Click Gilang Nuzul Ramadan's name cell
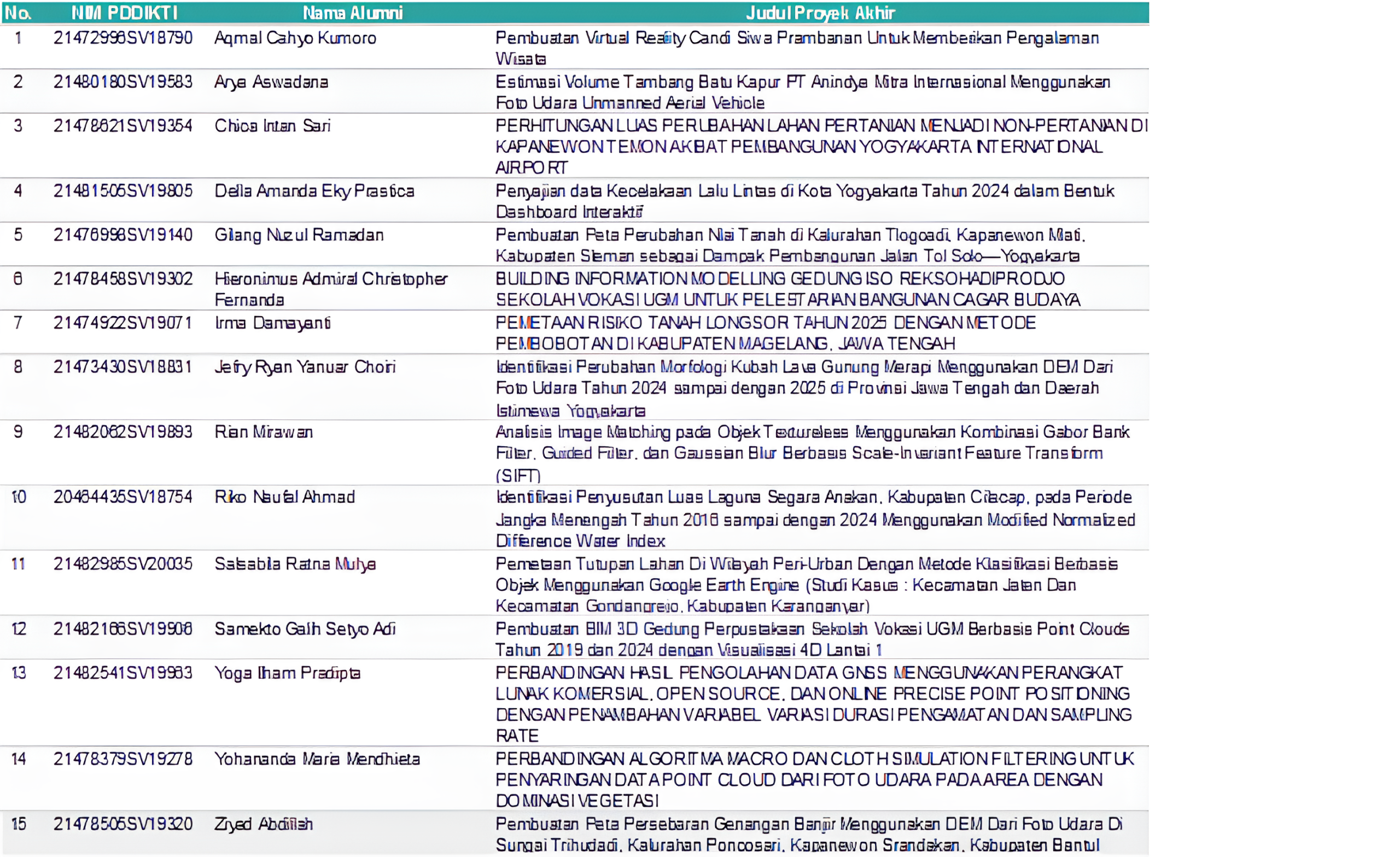This screenshot has width=1400, height=857. 299,235
